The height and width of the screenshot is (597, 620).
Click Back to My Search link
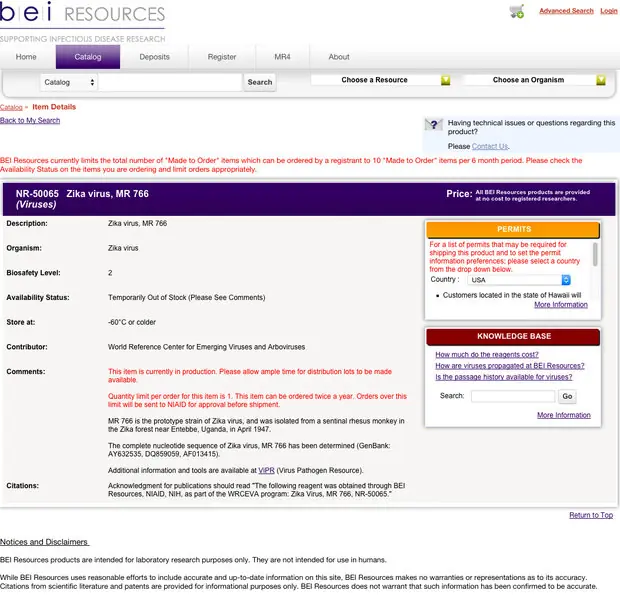(30, 121)
